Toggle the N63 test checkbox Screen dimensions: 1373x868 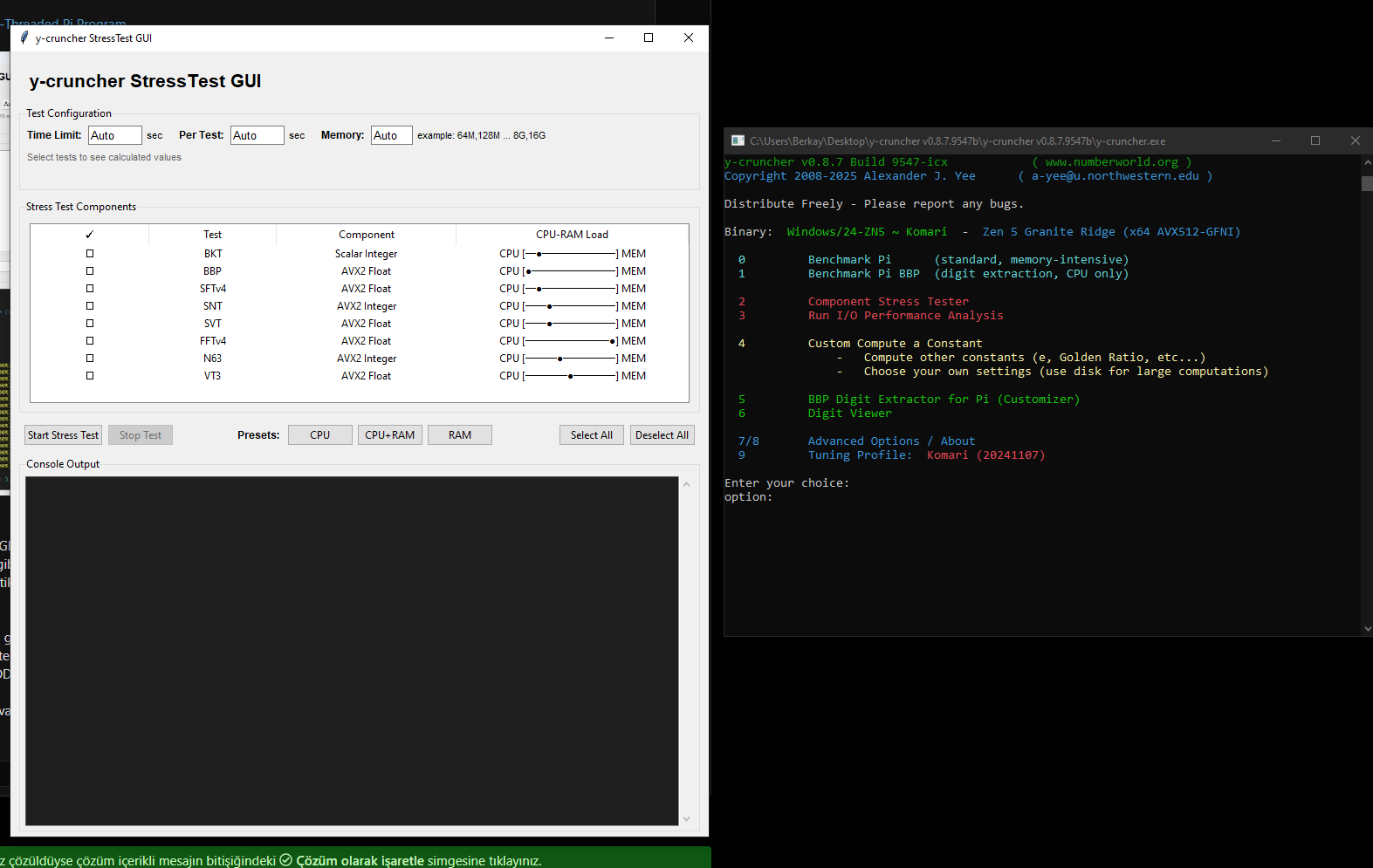(90, 359)
